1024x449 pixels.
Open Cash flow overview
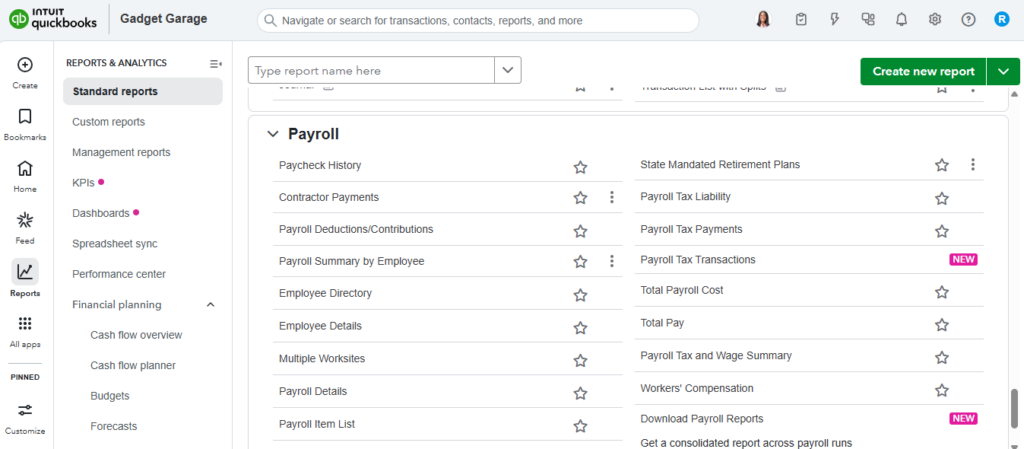point(136,335)
